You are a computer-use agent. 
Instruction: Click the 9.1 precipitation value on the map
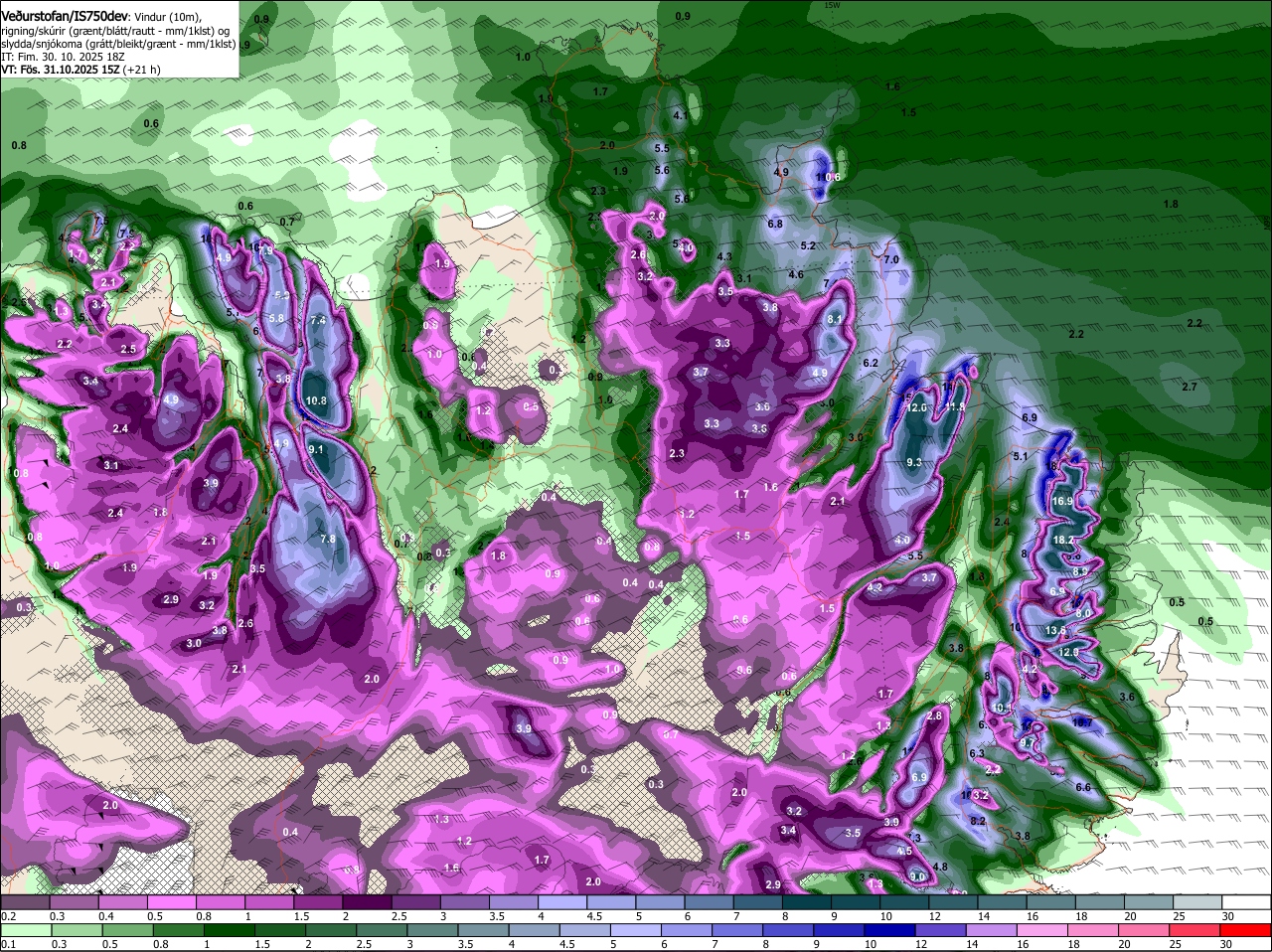(x=317, y=450)
